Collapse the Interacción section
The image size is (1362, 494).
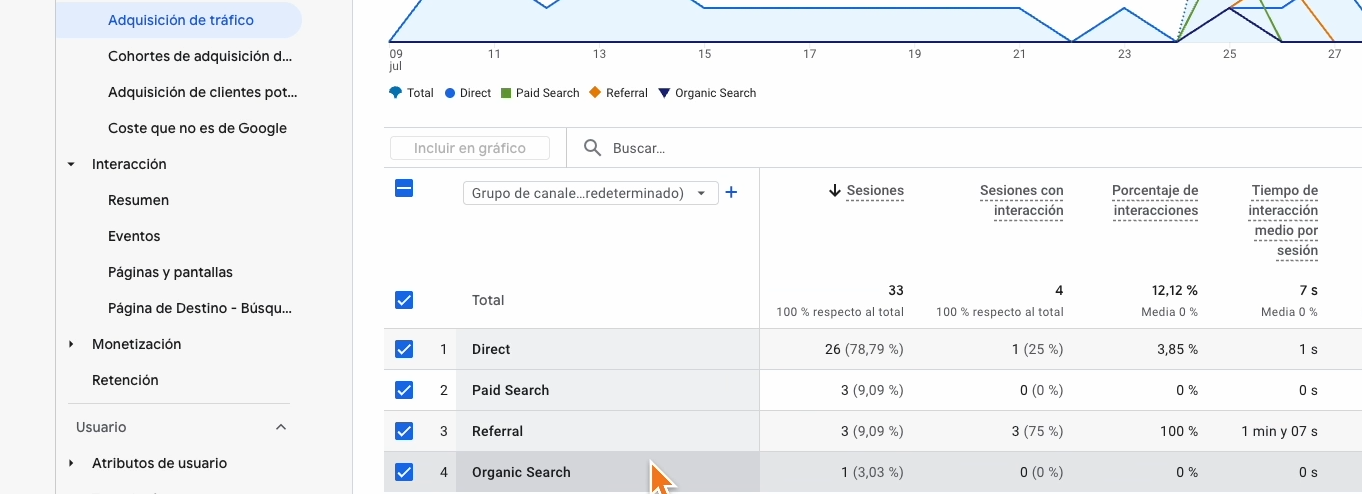(71, 164)
